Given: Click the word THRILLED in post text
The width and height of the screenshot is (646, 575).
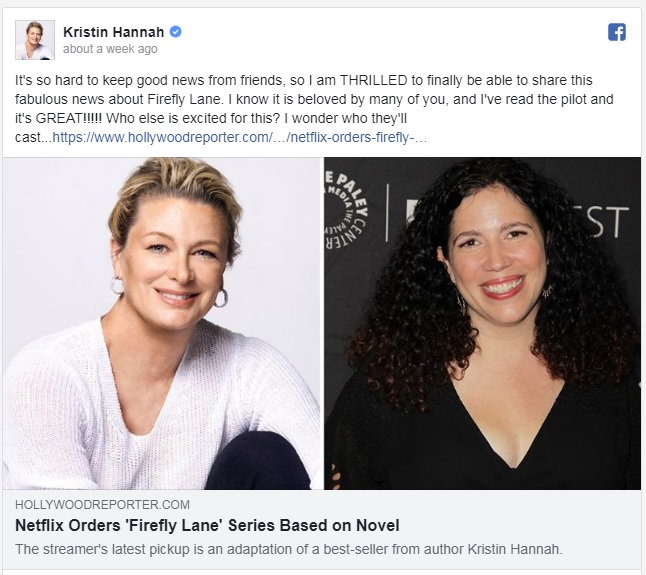Looking at the screenshot, I should coord(374,80).
